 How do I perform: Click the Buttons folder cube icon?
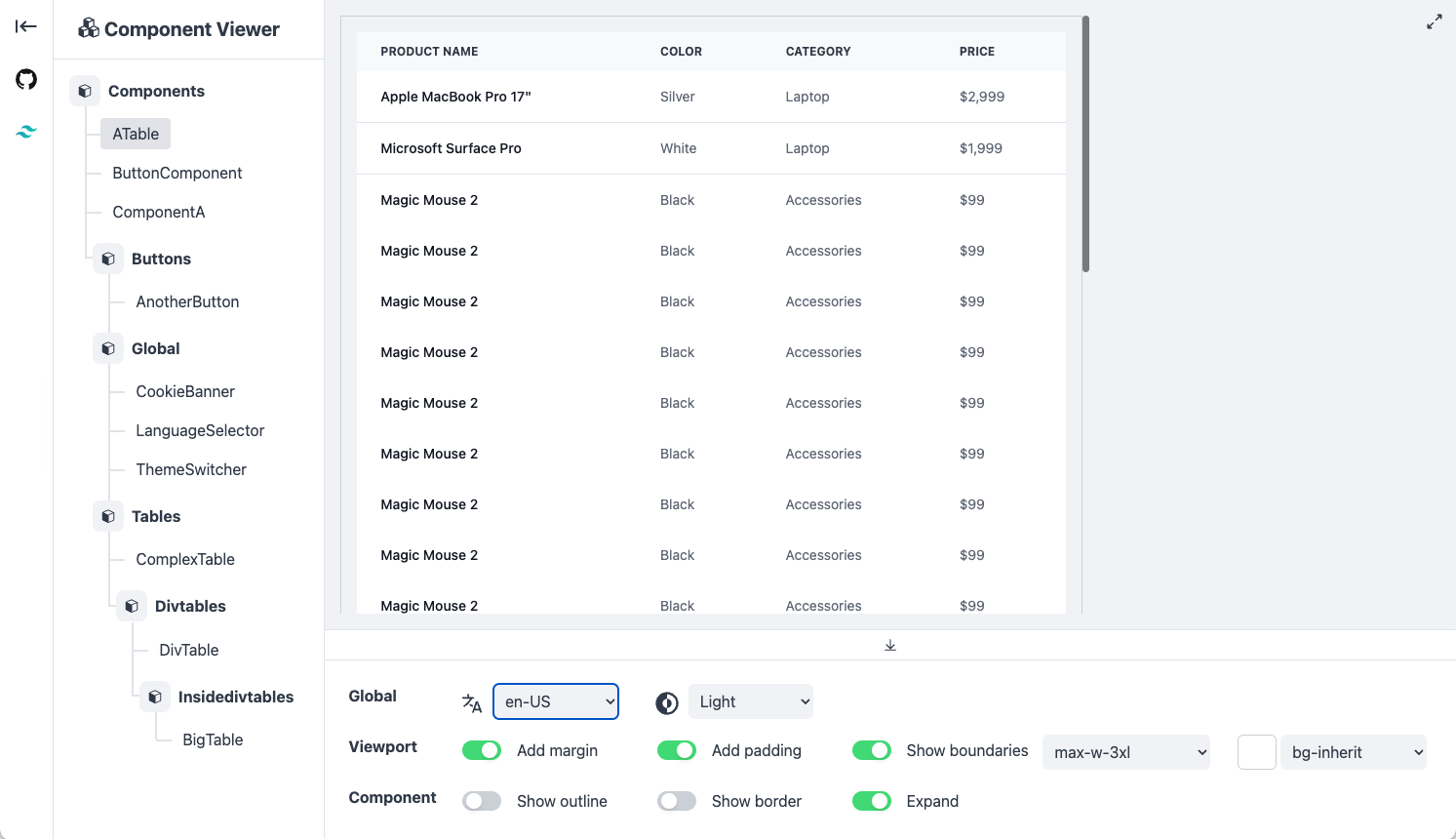click(108, 259)
